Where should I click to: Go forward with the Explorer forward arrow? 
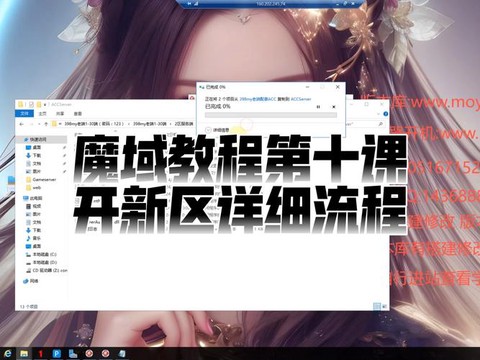pyautogui.click(x=31, y=124)
